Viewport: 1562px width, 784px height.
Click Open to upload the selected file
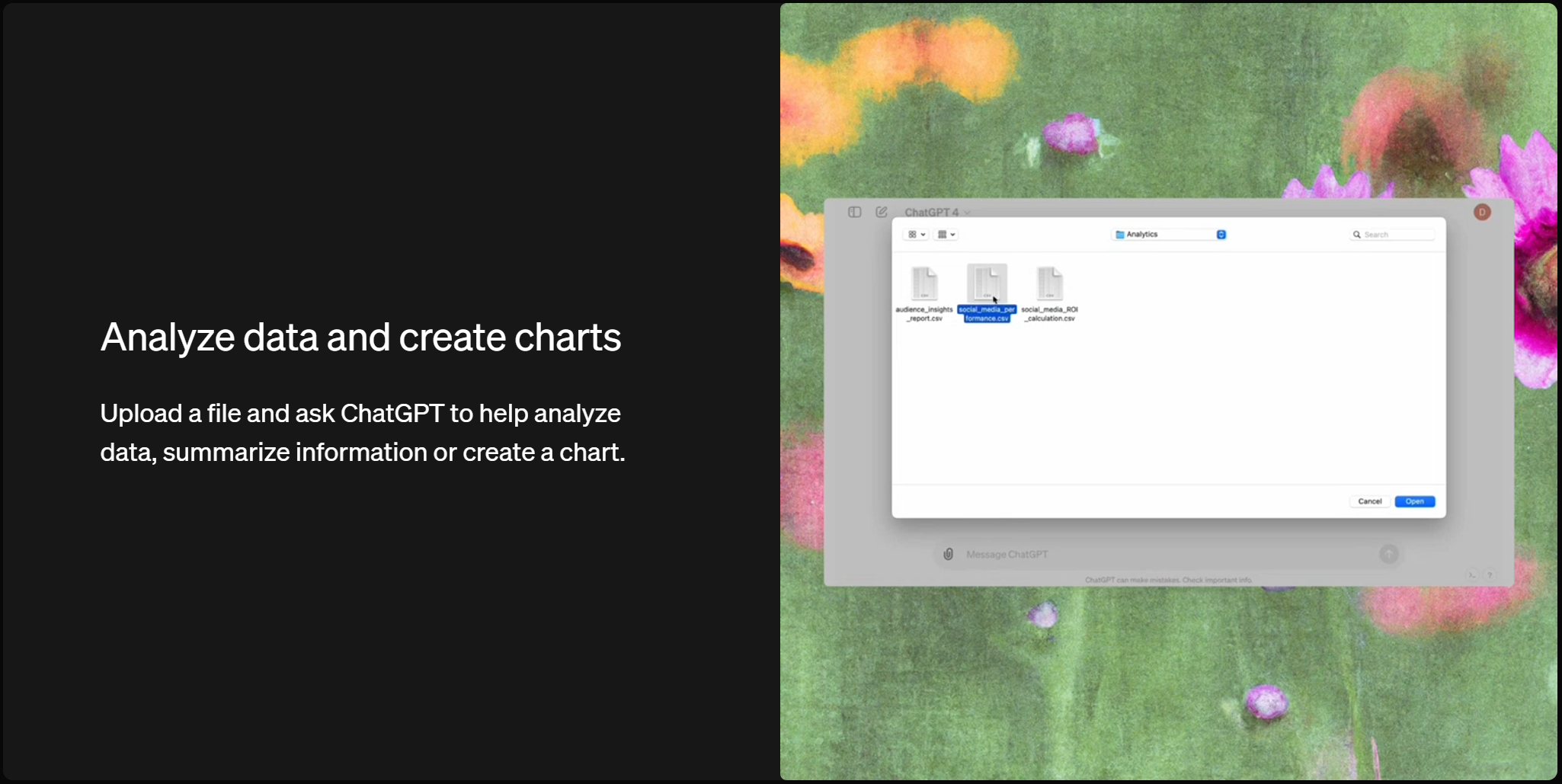coord(1414,501)
